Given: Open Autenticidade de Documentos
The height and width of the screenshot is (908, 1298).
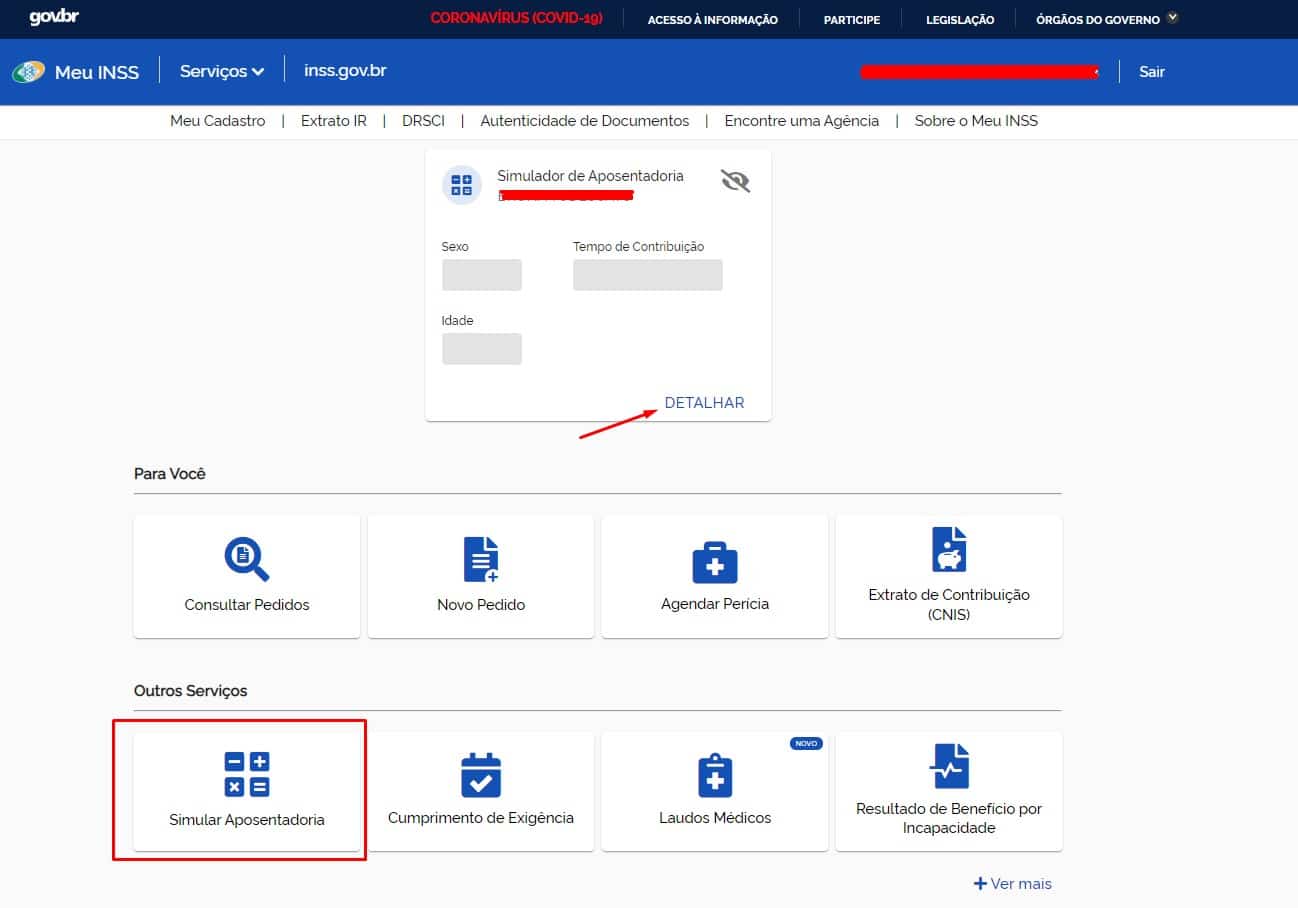Looking at the screenshot, I should coord(585,121).
